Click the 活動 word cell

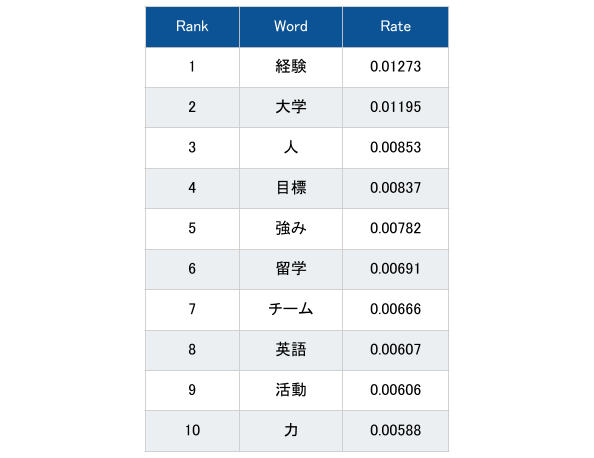tap(291, 390)
